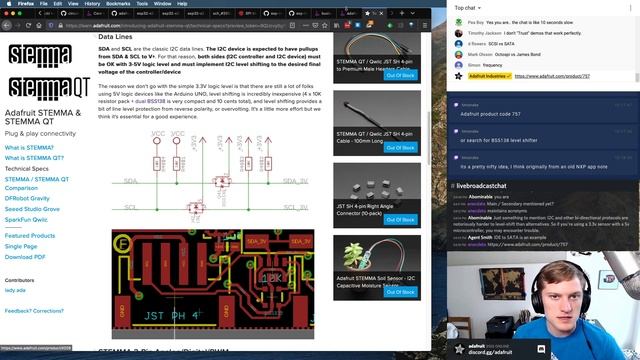Open contributor lady ada's profile link
Image resolution: width=640 pixels, height=360 pixels.
[15, 290]
